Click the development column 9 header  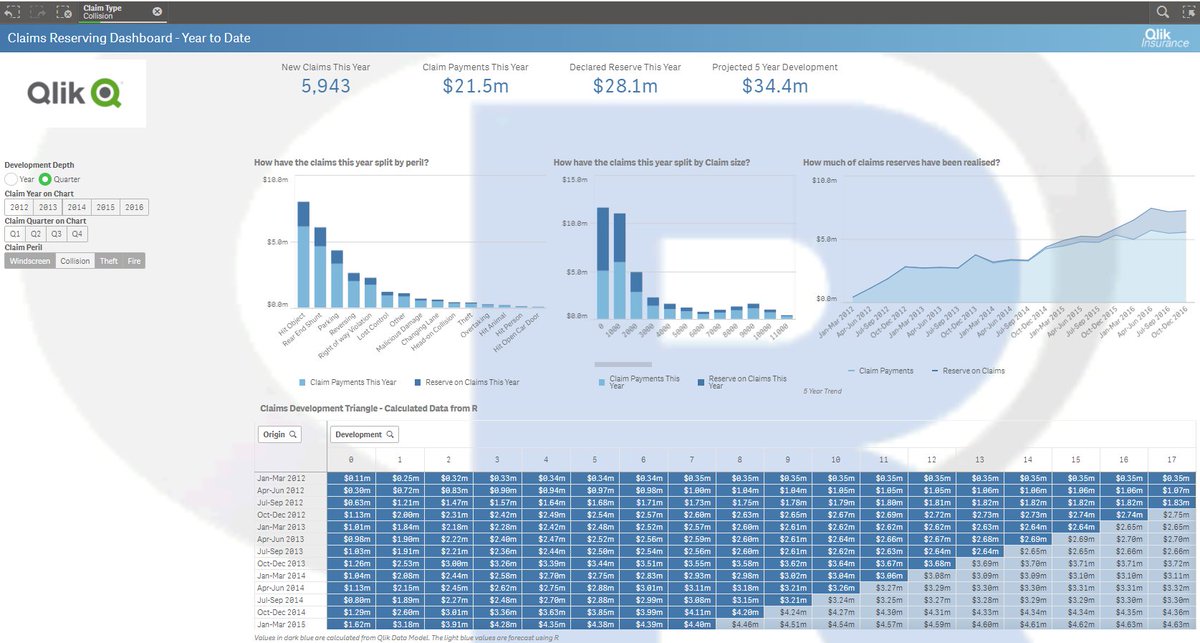[x=788, y=462]
